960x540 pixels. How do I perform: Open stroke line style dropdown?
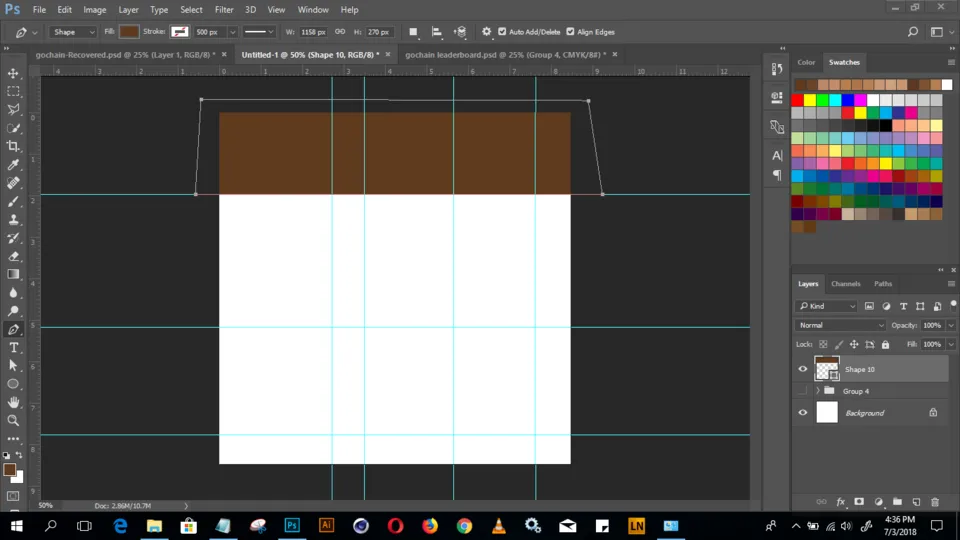coord(259,32)
